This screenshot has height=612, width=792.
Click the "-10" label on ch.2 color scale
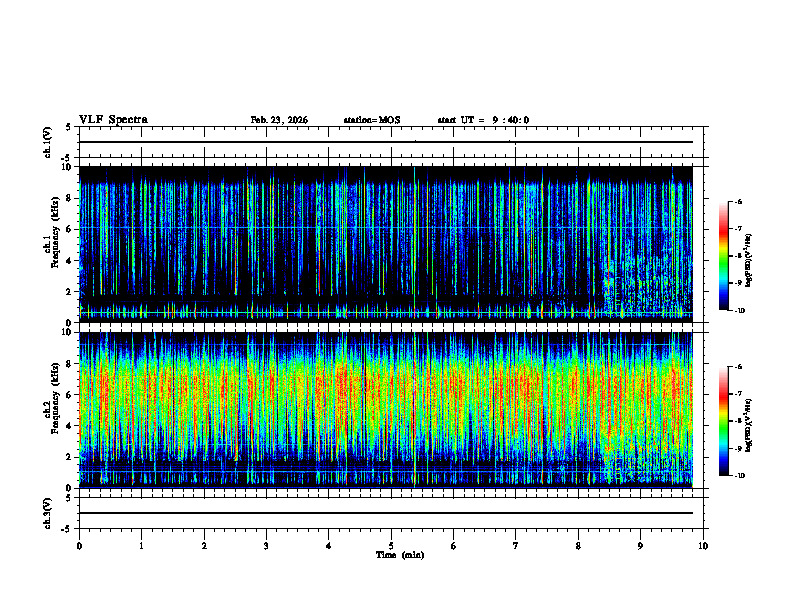pos(739,475)
